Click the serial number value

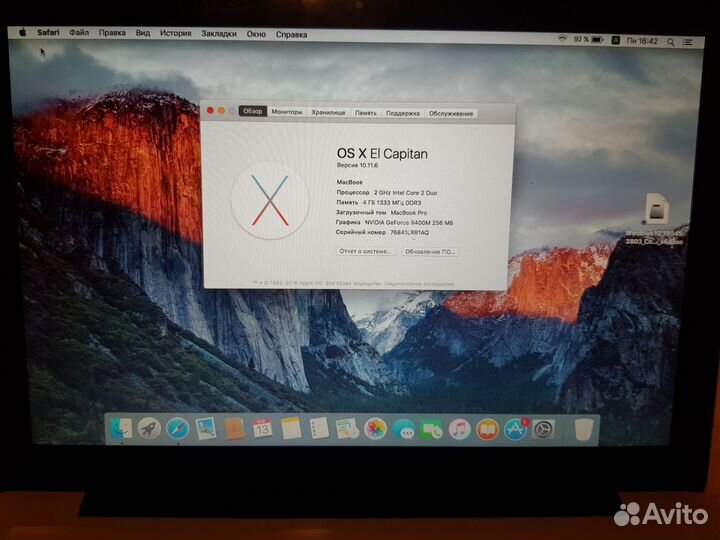[x=409, y=233]
